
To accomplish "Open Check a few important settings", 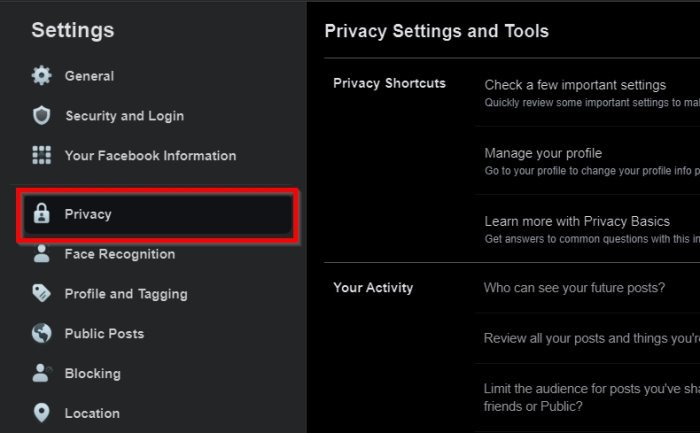I will (575, 85).
